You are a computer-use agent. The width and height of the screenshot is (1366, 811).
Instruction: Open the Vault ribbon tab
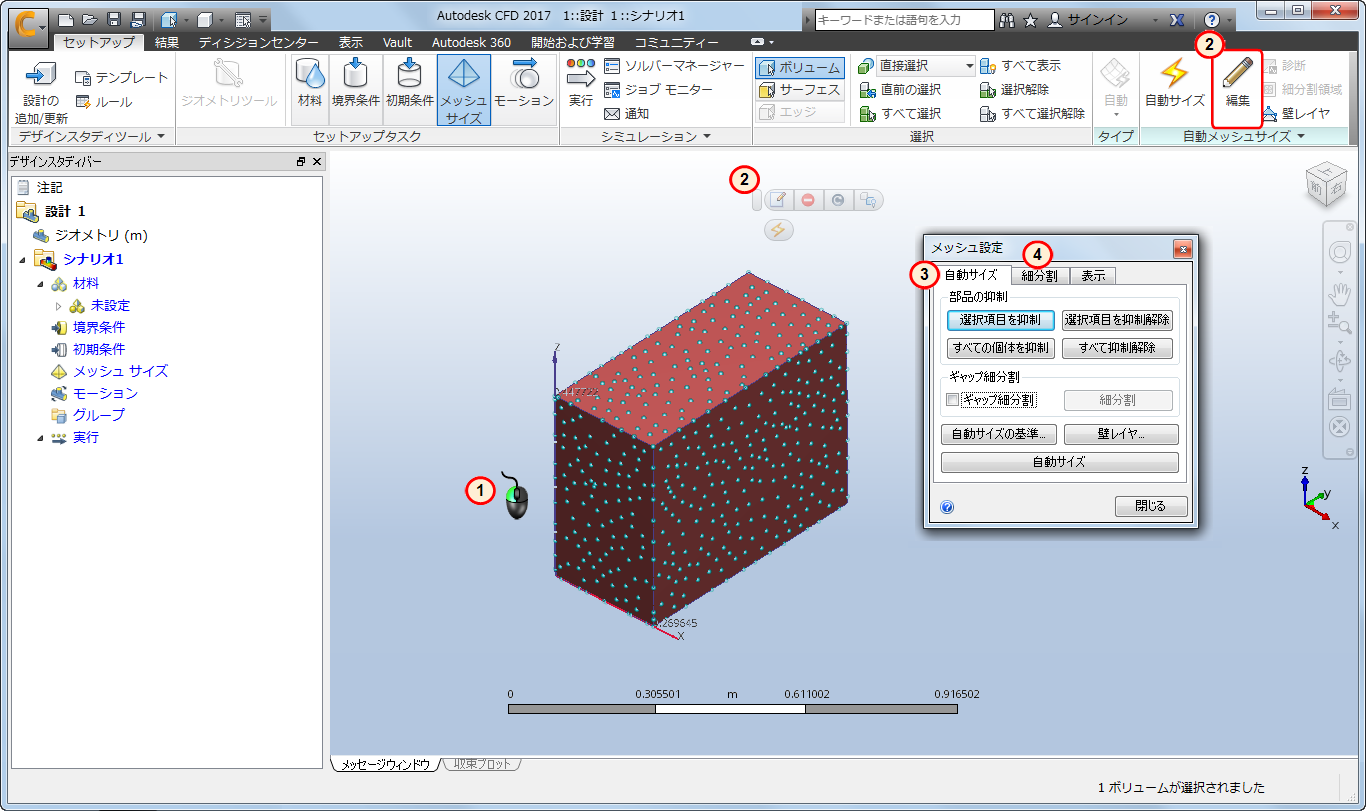397,43
